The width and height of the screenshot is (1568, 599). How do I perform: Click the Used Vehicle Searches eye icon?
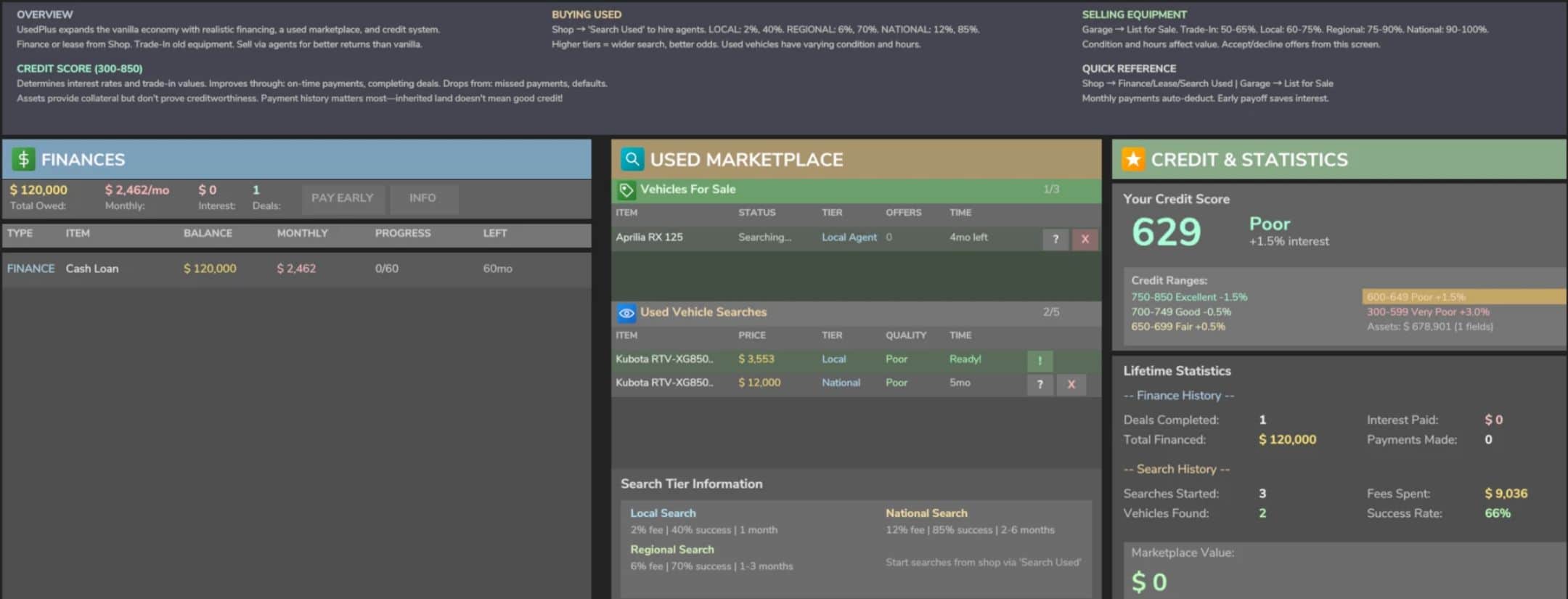(626, 313)
